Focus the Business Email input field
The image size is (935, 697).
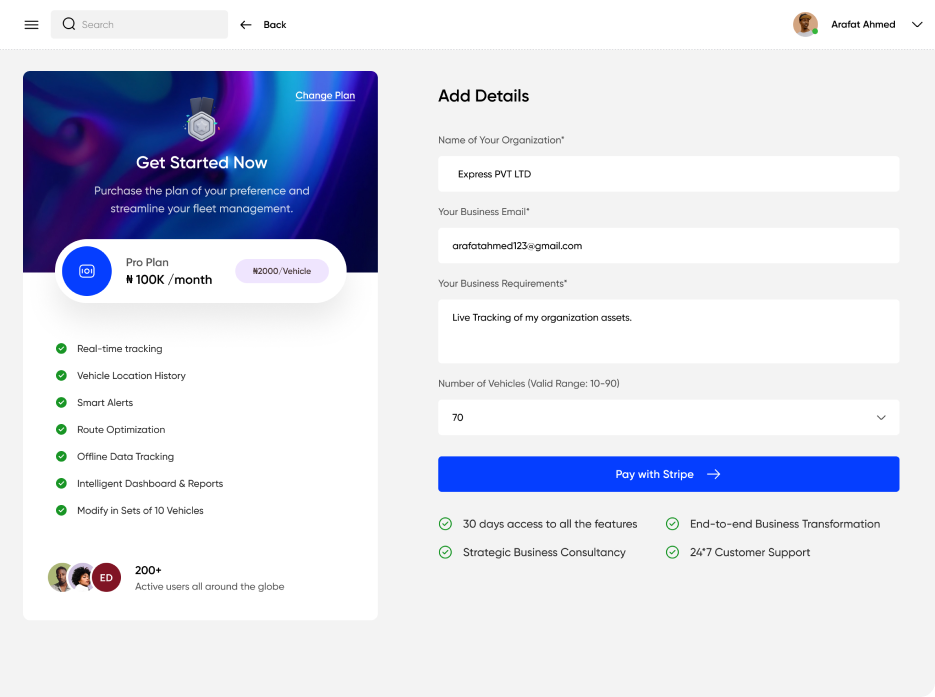668,246
